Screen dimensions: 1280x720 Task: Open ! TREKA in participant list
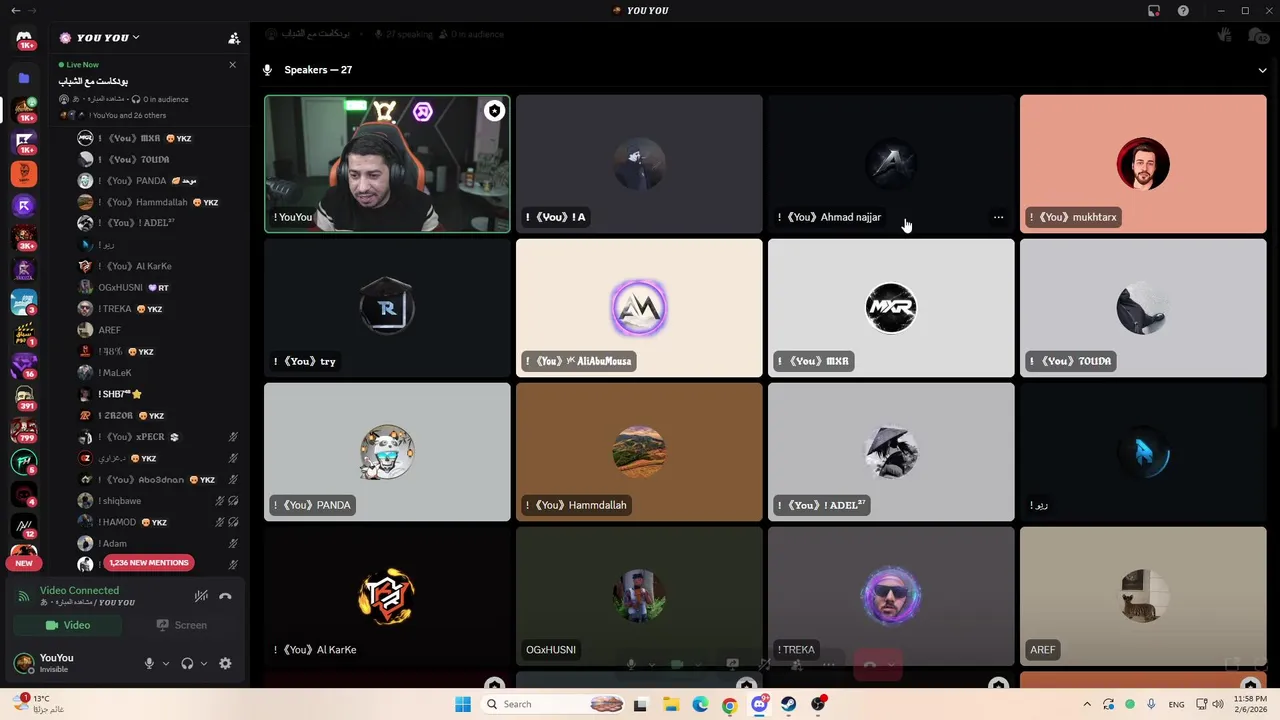159,309
